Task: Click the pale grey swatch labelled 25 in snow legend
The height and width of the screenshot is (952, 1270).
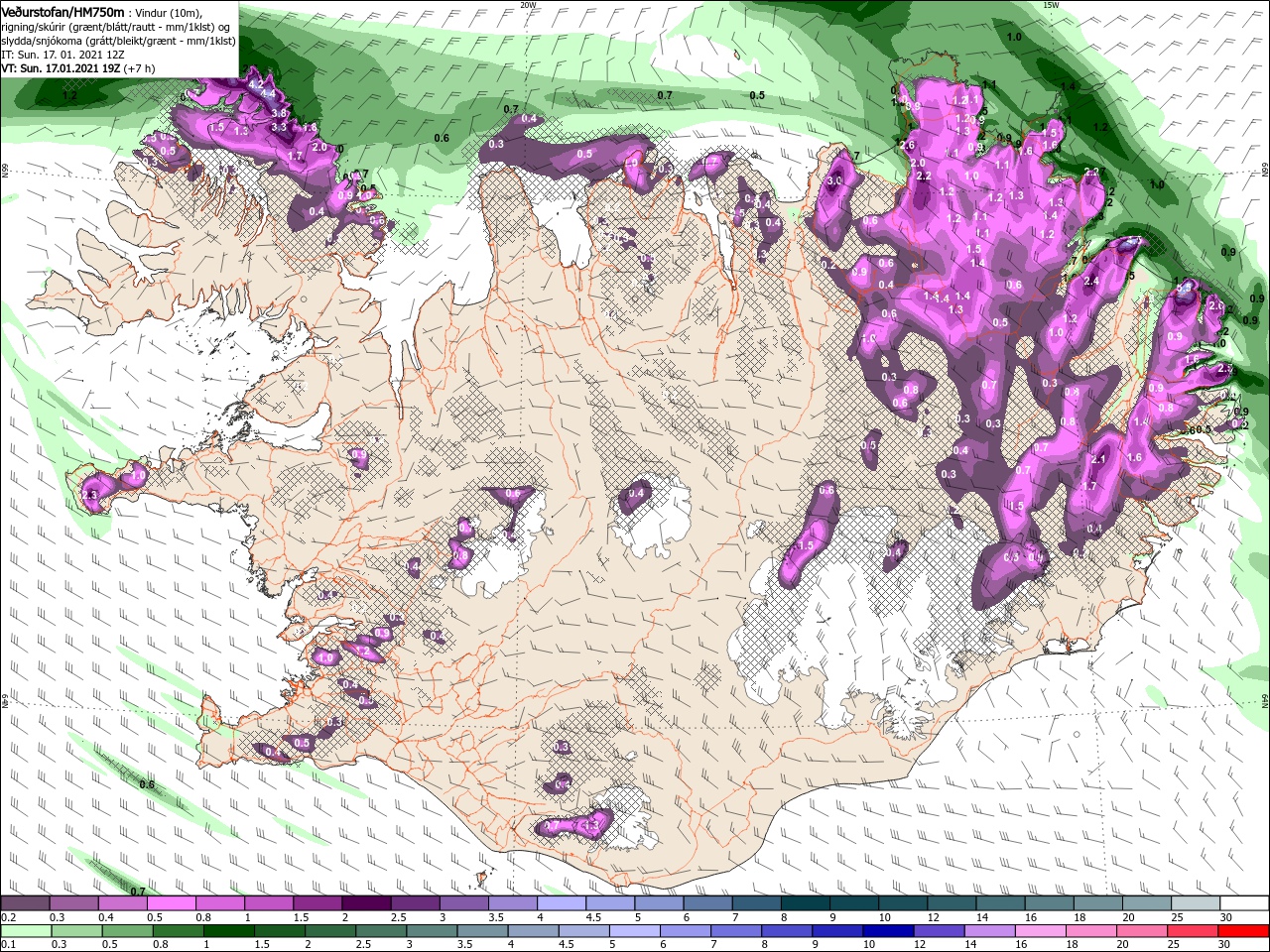Action: pyautogui.click(x=1196, y=903)
